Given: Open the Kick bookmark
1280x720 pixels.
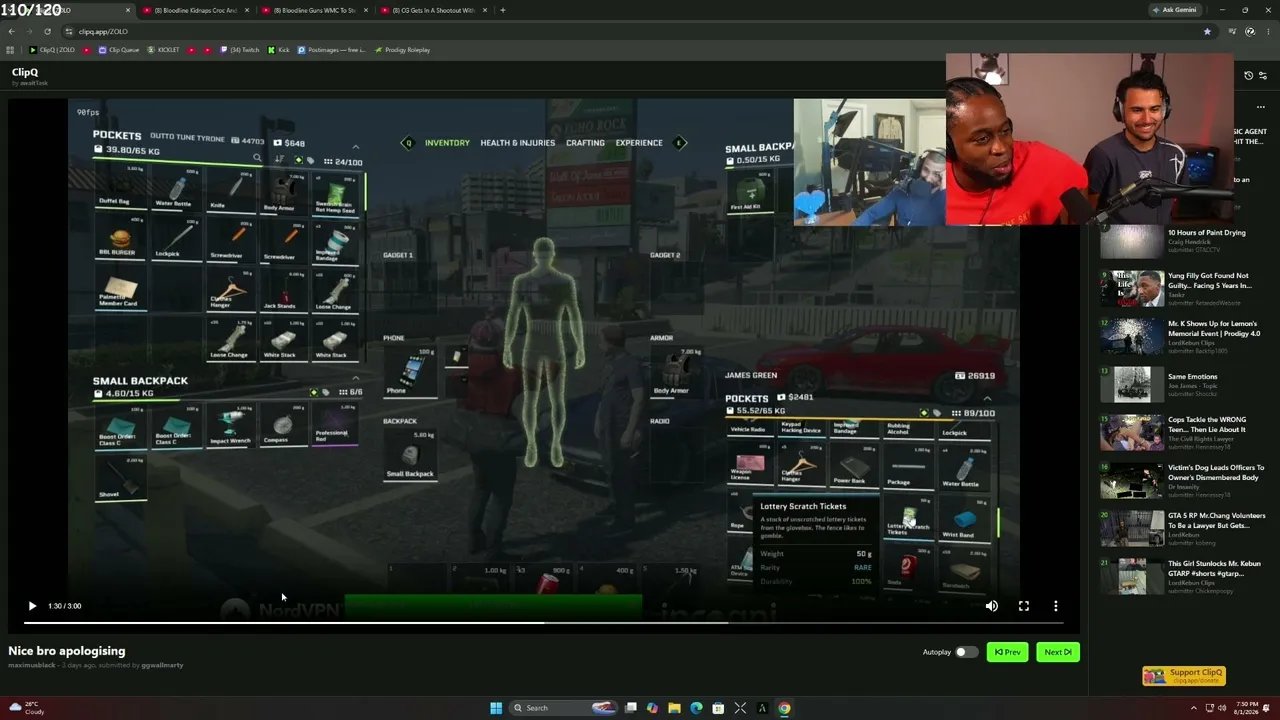Looking at the screenshot, I should click(x=279, y=50).
